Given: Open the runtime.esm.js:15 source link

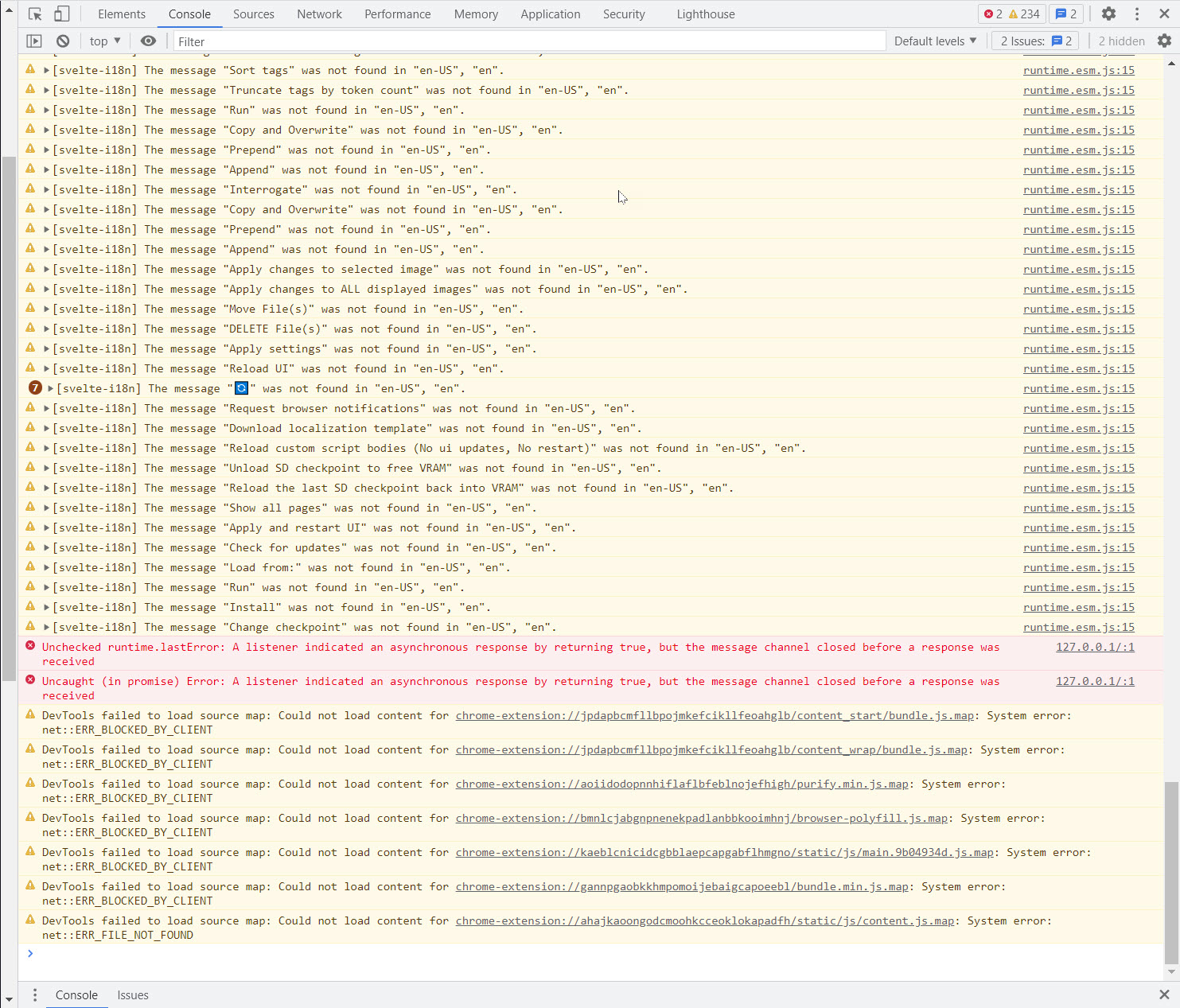Looking at the screenshot, I should tap(1078, 70).
